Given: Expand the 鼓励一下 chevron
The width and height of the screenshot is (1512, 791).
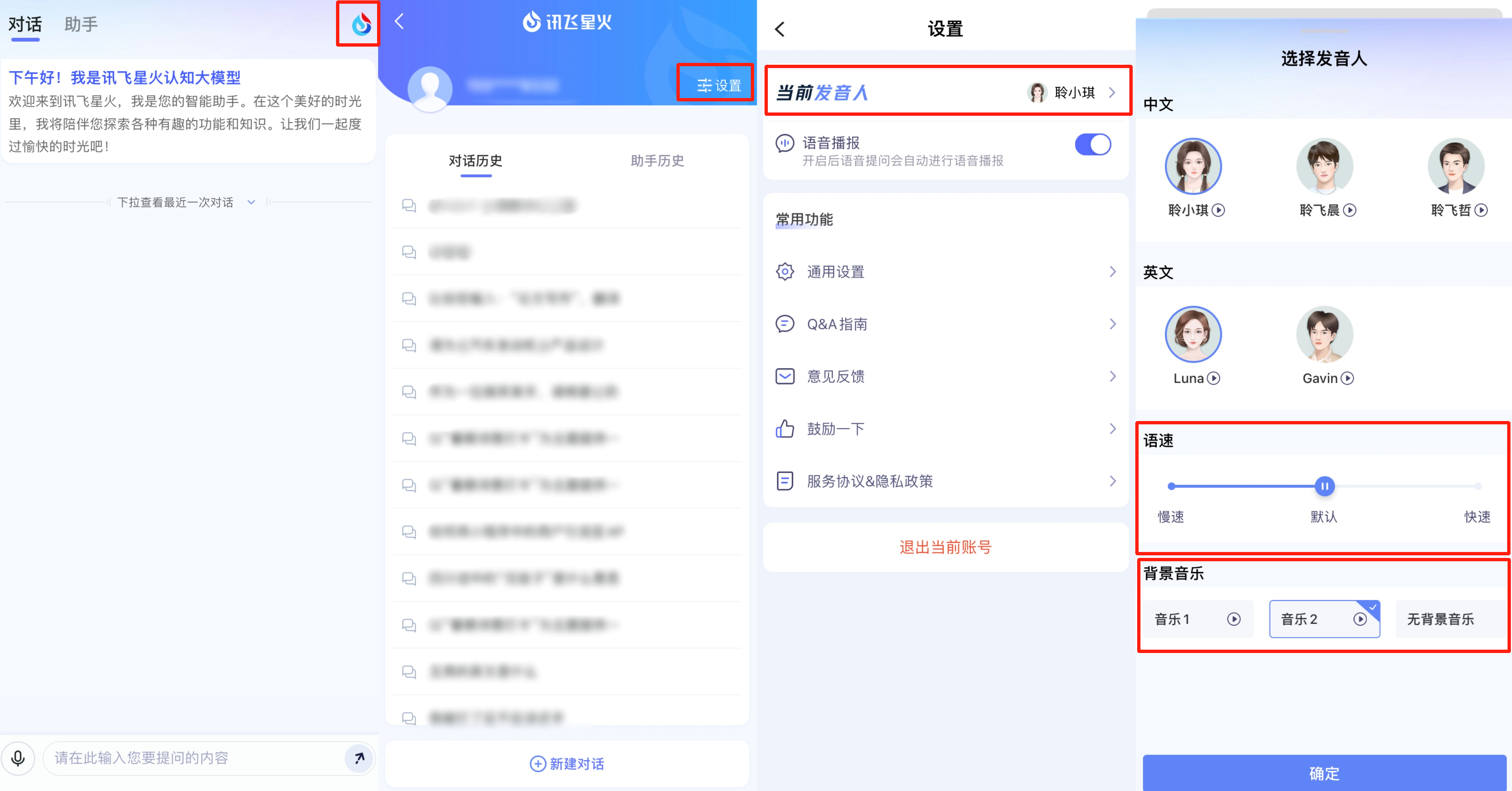Looking at the screenshot, I should click(x=1113, y=428).
